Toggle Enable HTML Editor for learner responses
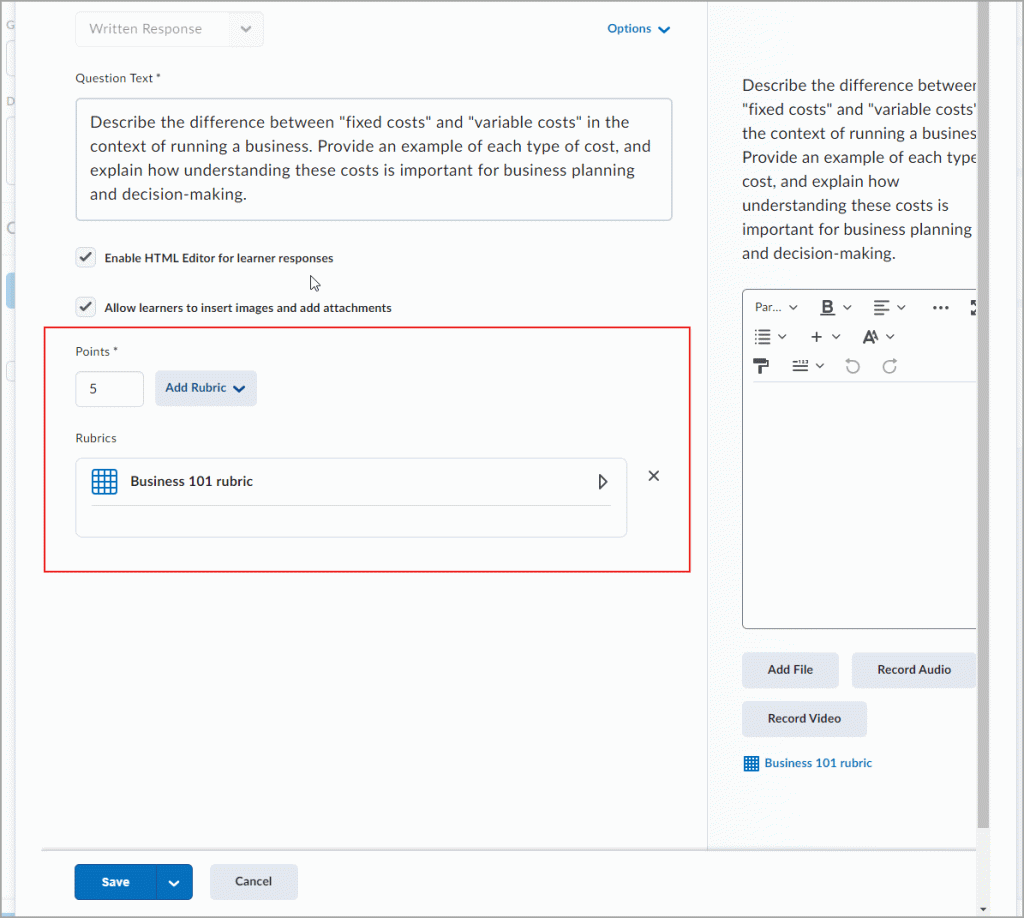The width and height of the screenshot is (1024, 918). (86, 258)
